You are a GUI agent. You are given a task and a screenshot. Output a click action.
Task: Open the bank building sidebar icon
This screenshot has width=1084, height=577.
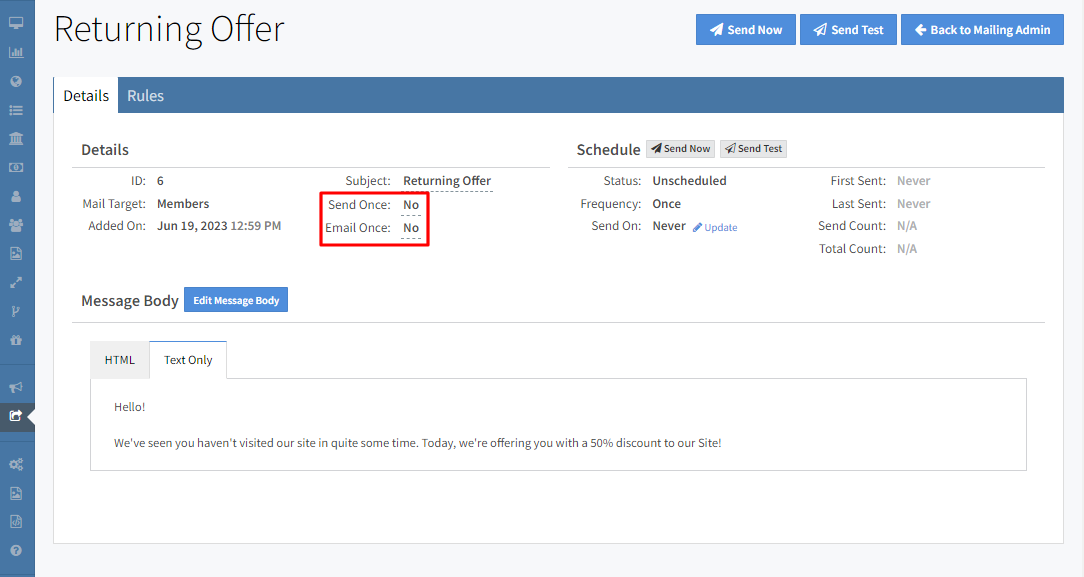click(16, 138)
